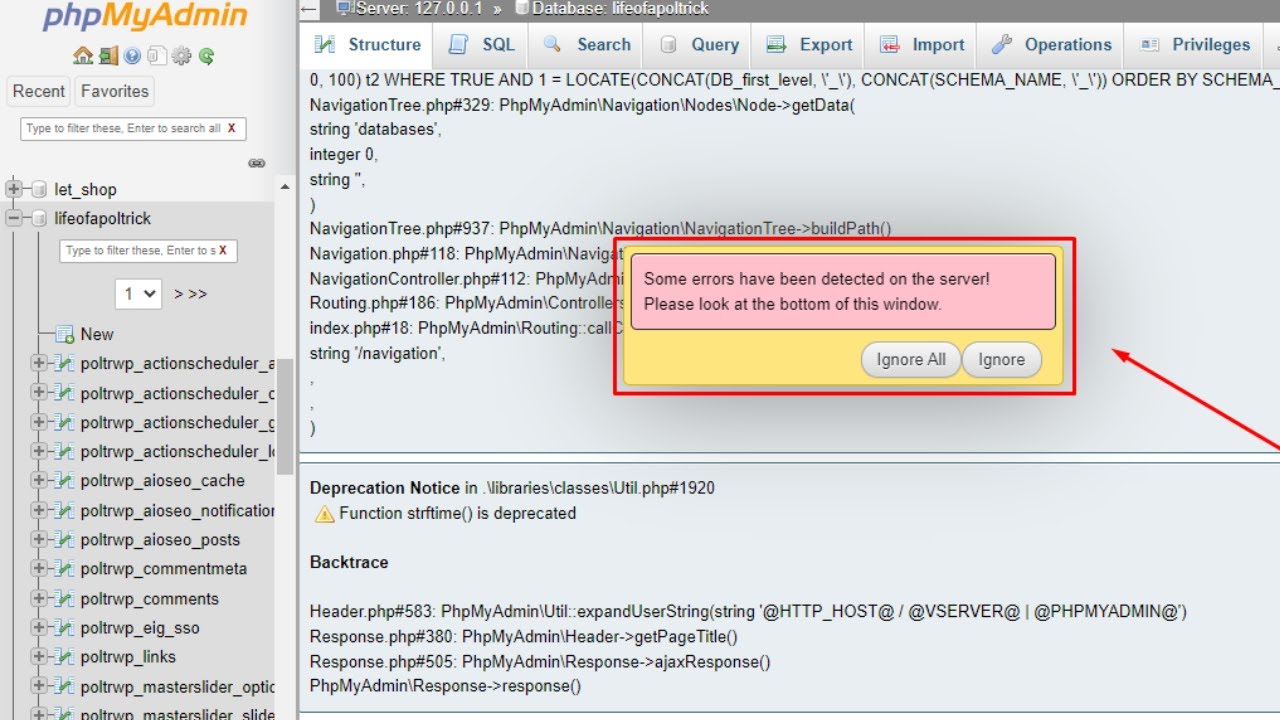Open the Export tab

click(809, 45)
